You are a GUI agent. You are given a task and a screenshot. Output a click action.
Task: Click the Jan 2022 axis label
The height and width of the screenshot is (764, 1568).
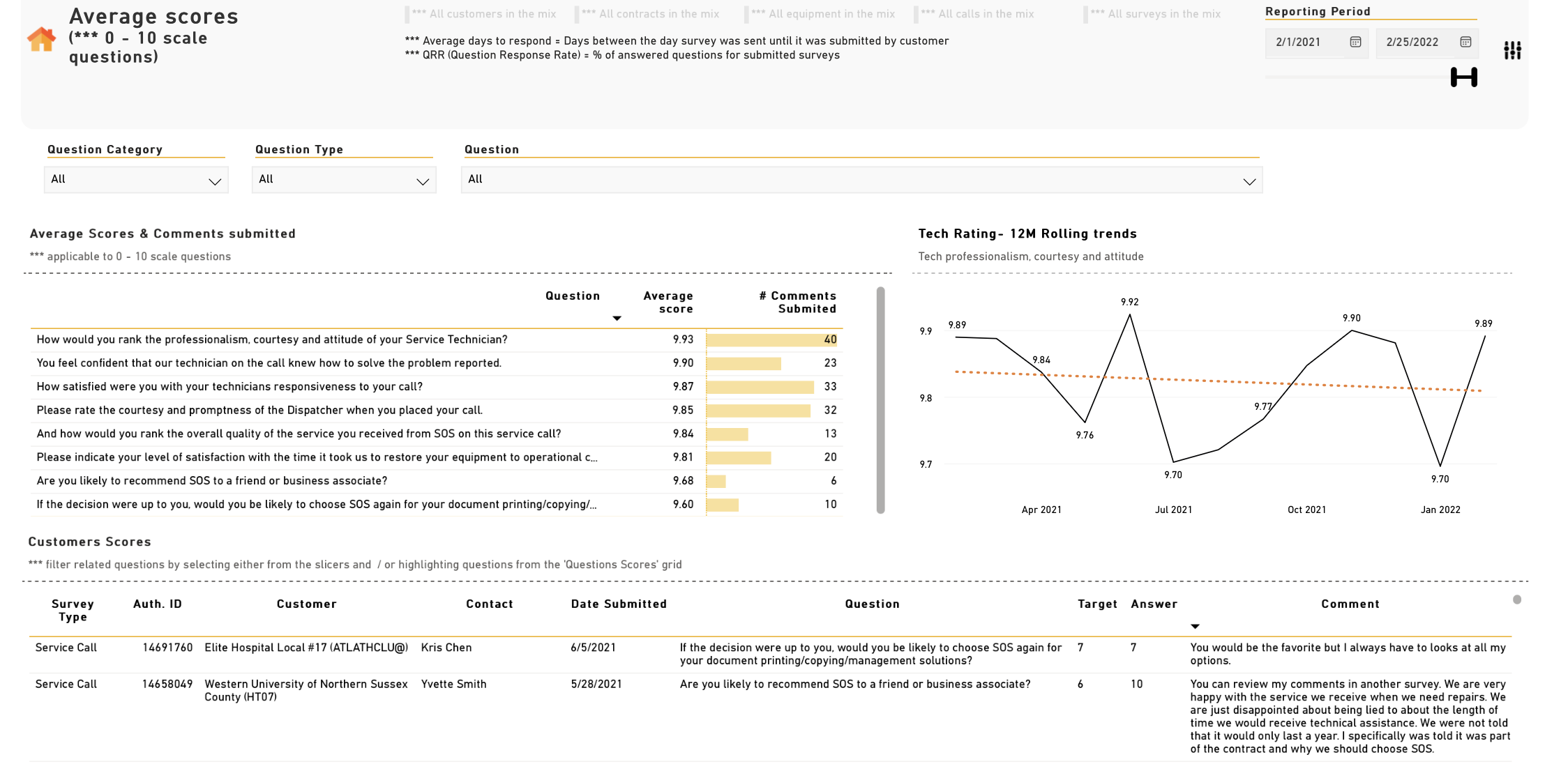coord(1440,510)
